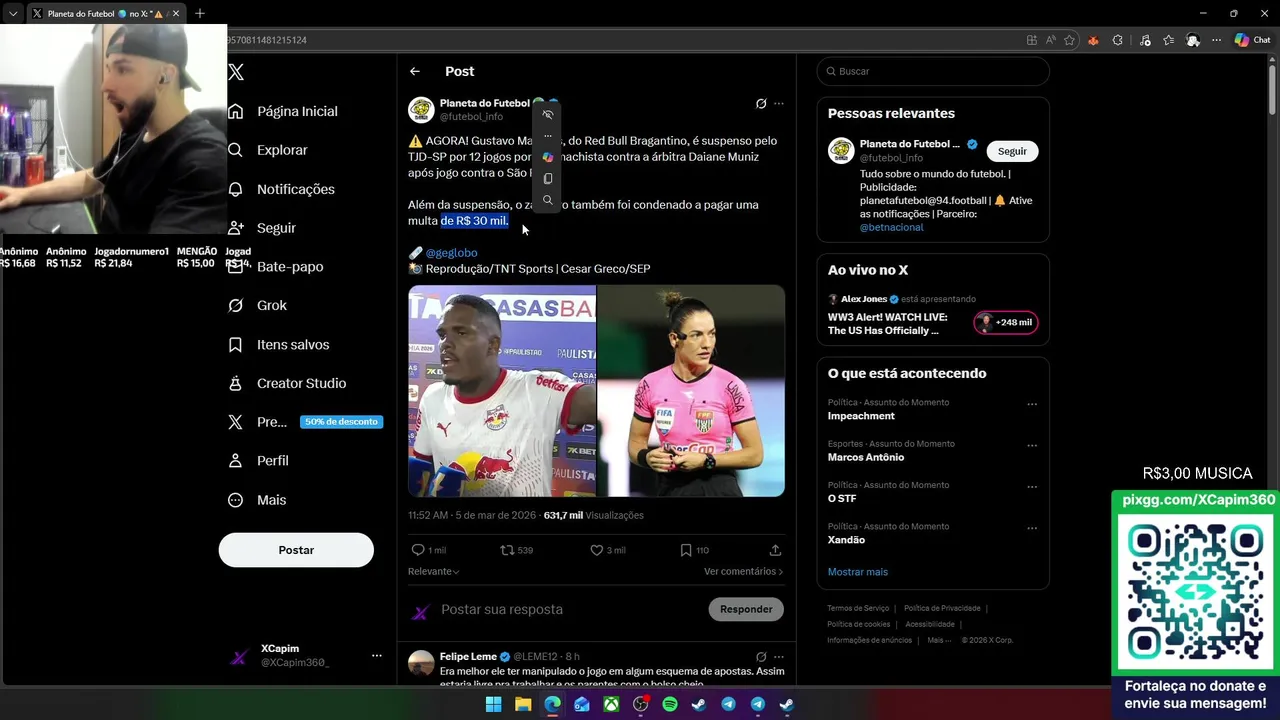
Task: Open Premium with 50% de desconto
Action: [305, 422]
